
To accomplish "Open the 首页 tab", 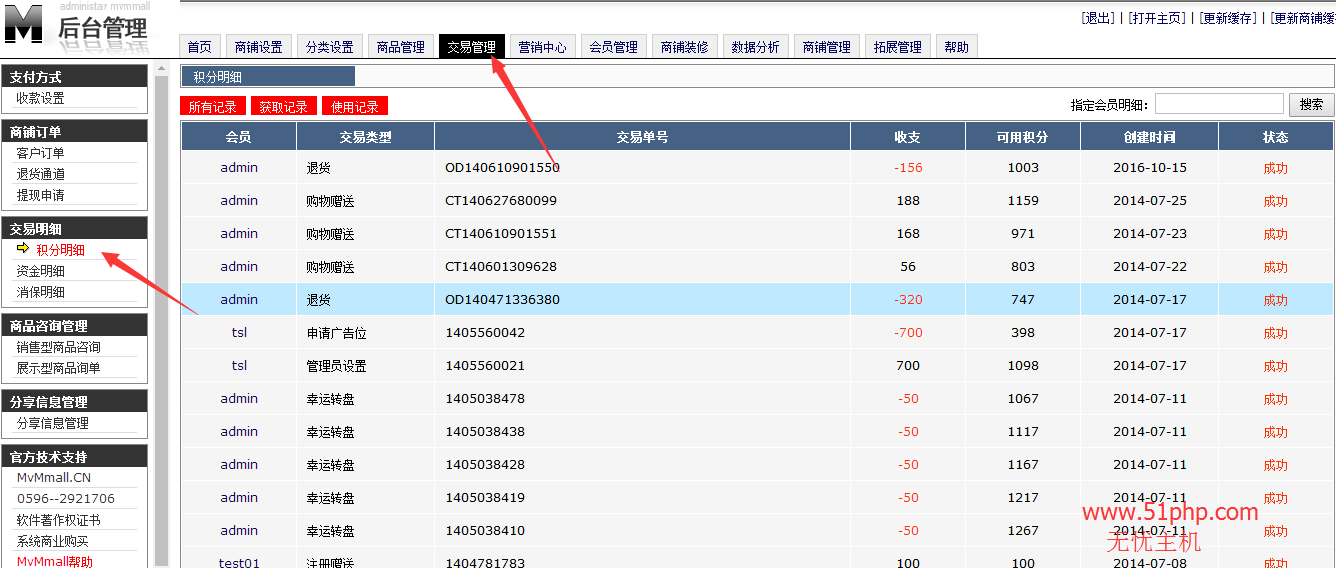I will point(200,47).
